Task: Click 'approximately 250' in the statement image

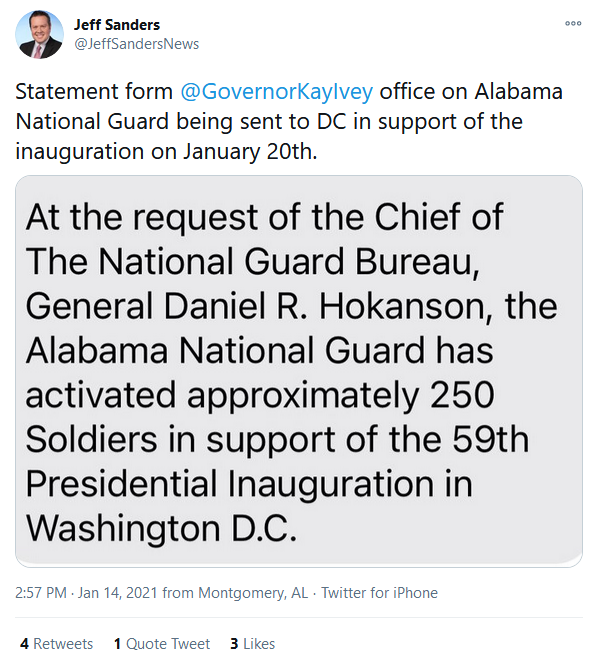Action: point(341,396)
